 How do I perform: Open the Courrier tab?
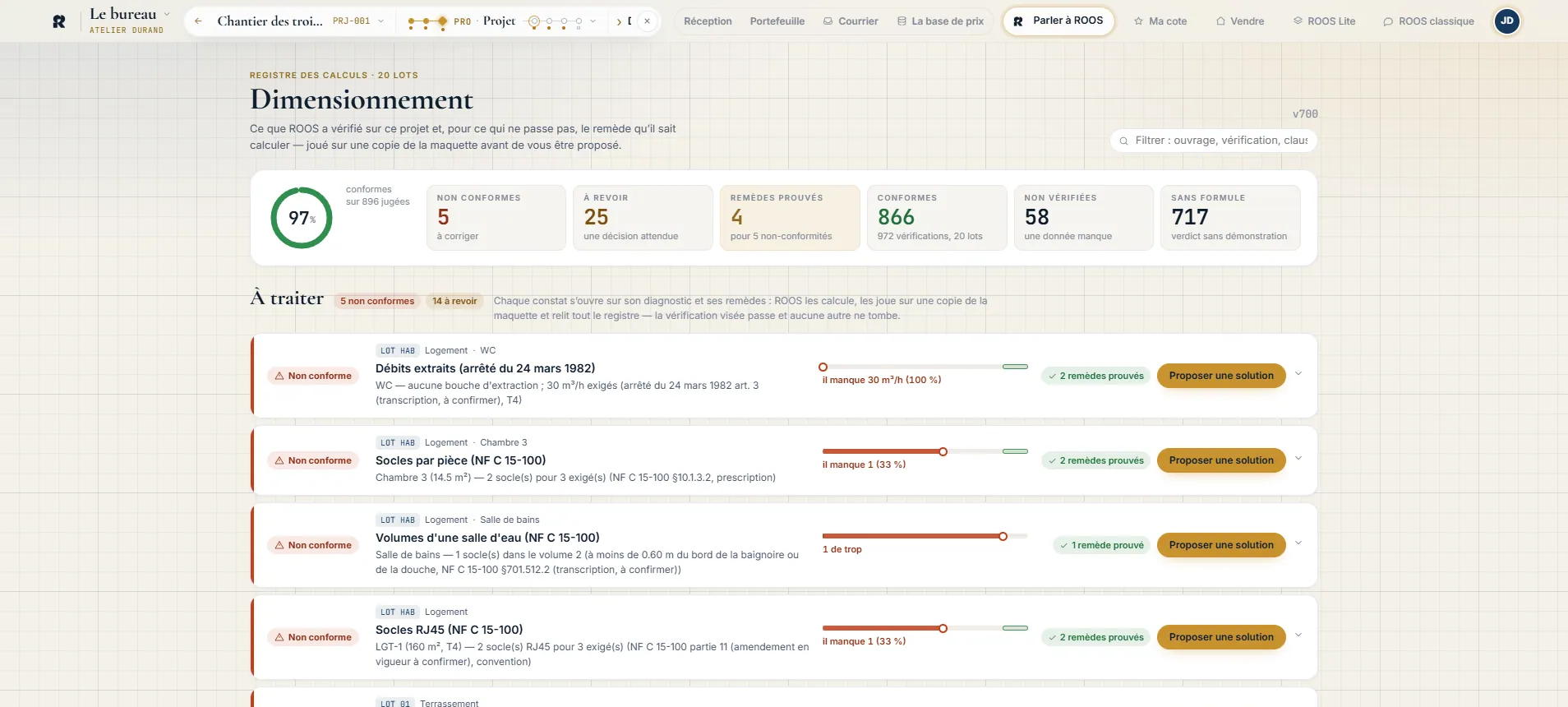coord(851,21)
